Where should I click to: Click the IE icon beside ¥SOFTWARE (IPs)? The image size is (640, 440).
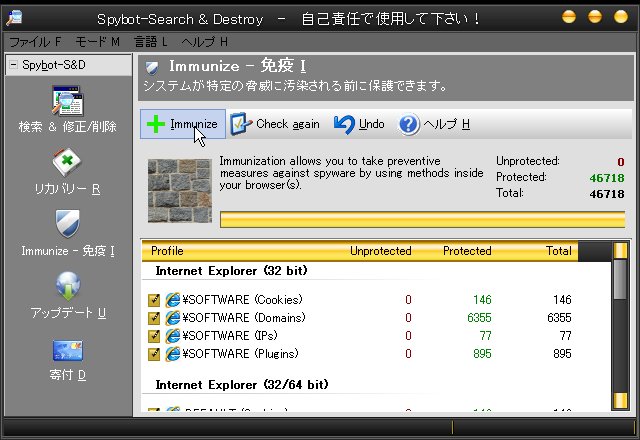(173, 336)
